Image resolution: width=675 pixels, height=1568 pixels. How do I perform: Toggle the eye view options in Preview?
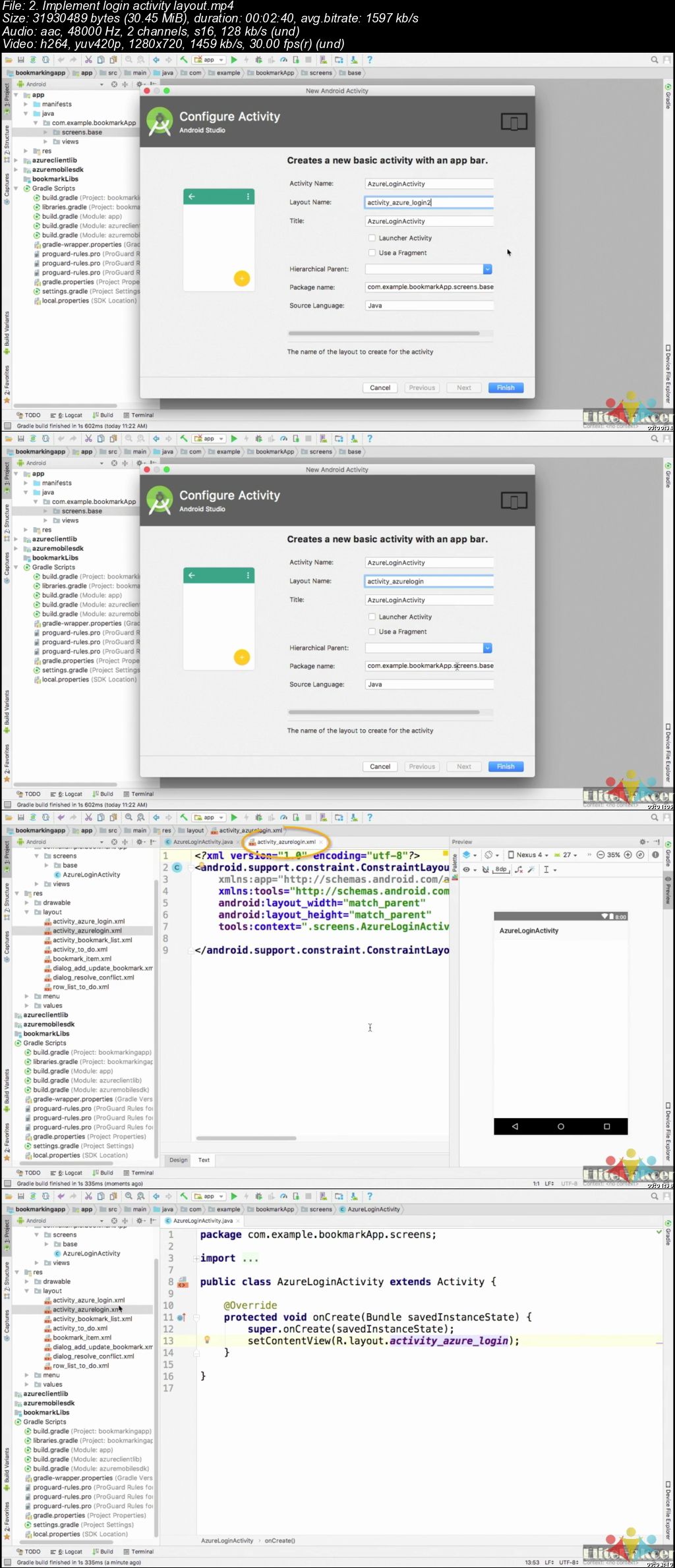[469, 870]
